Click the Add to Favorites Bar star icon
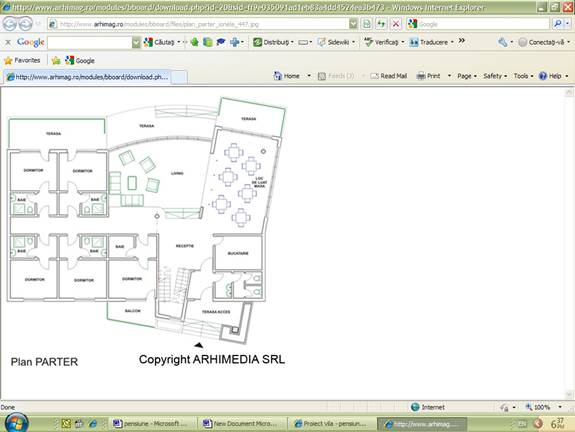The width and height of the screenshot is (575, 432). tap(56, 61)
